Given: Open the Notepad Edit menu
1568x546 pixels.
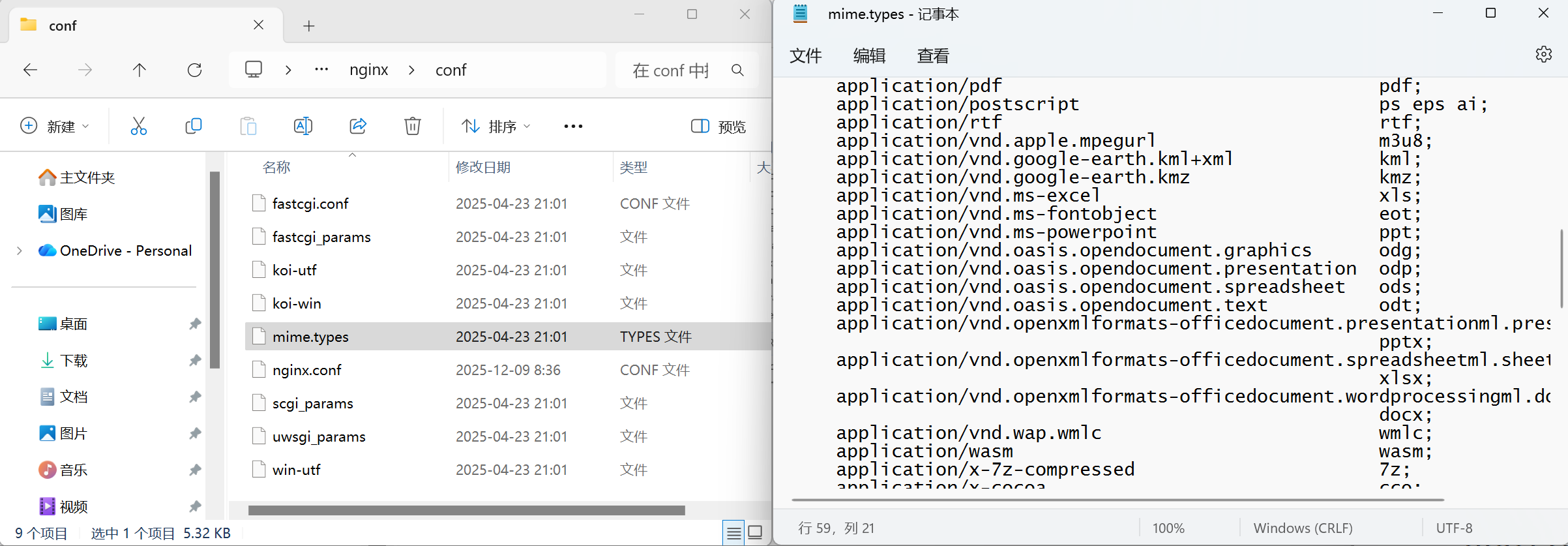Looking at the screenshot, I should 869,55.
